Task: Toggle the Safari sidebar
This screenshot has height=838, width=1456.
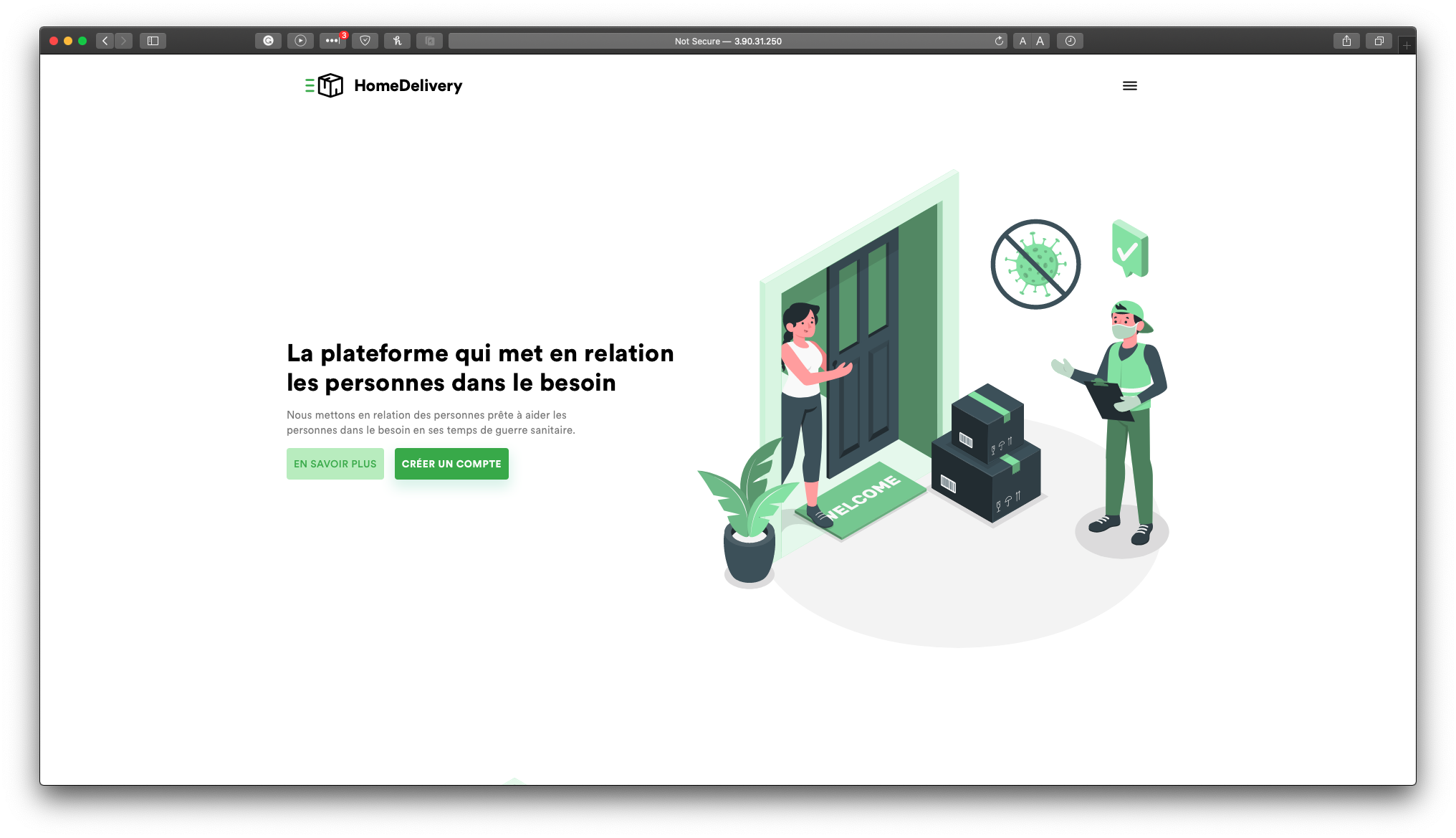Action: pyautogui.click(x=153, y=41)
